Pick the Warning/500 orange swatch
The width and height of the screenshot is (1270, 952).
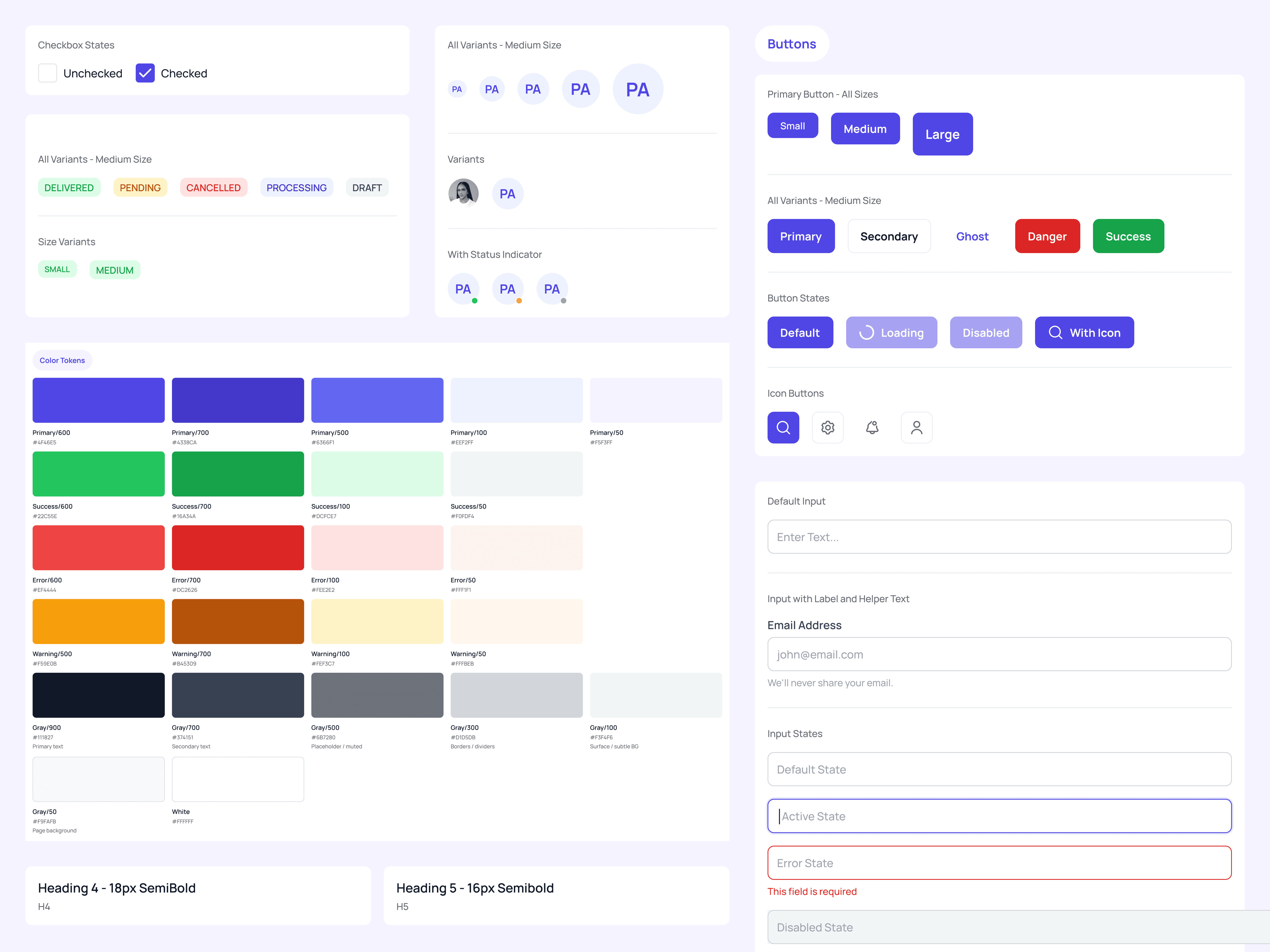[x=98, y=621]
